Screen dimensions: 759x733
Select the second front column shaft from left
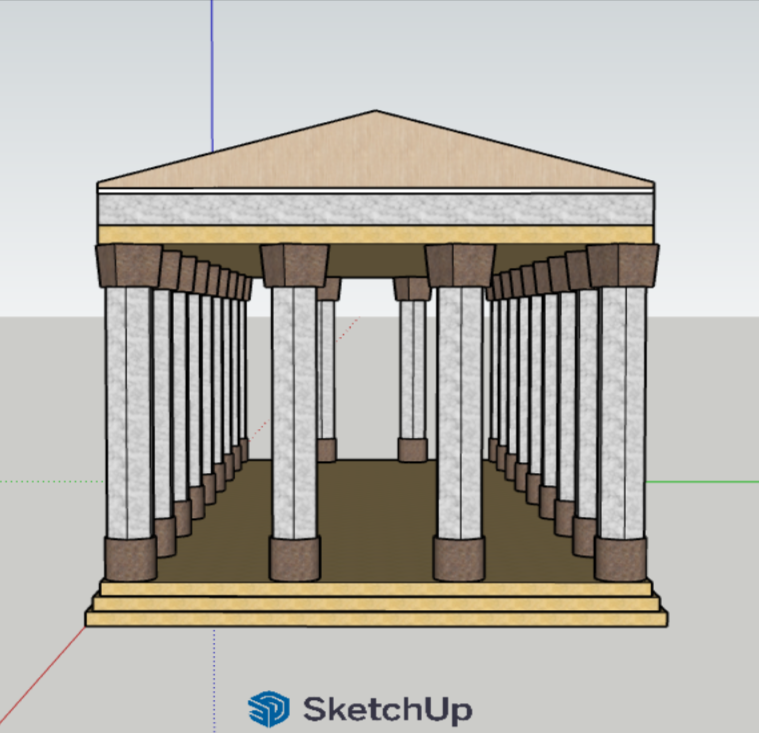coord(294,413)
